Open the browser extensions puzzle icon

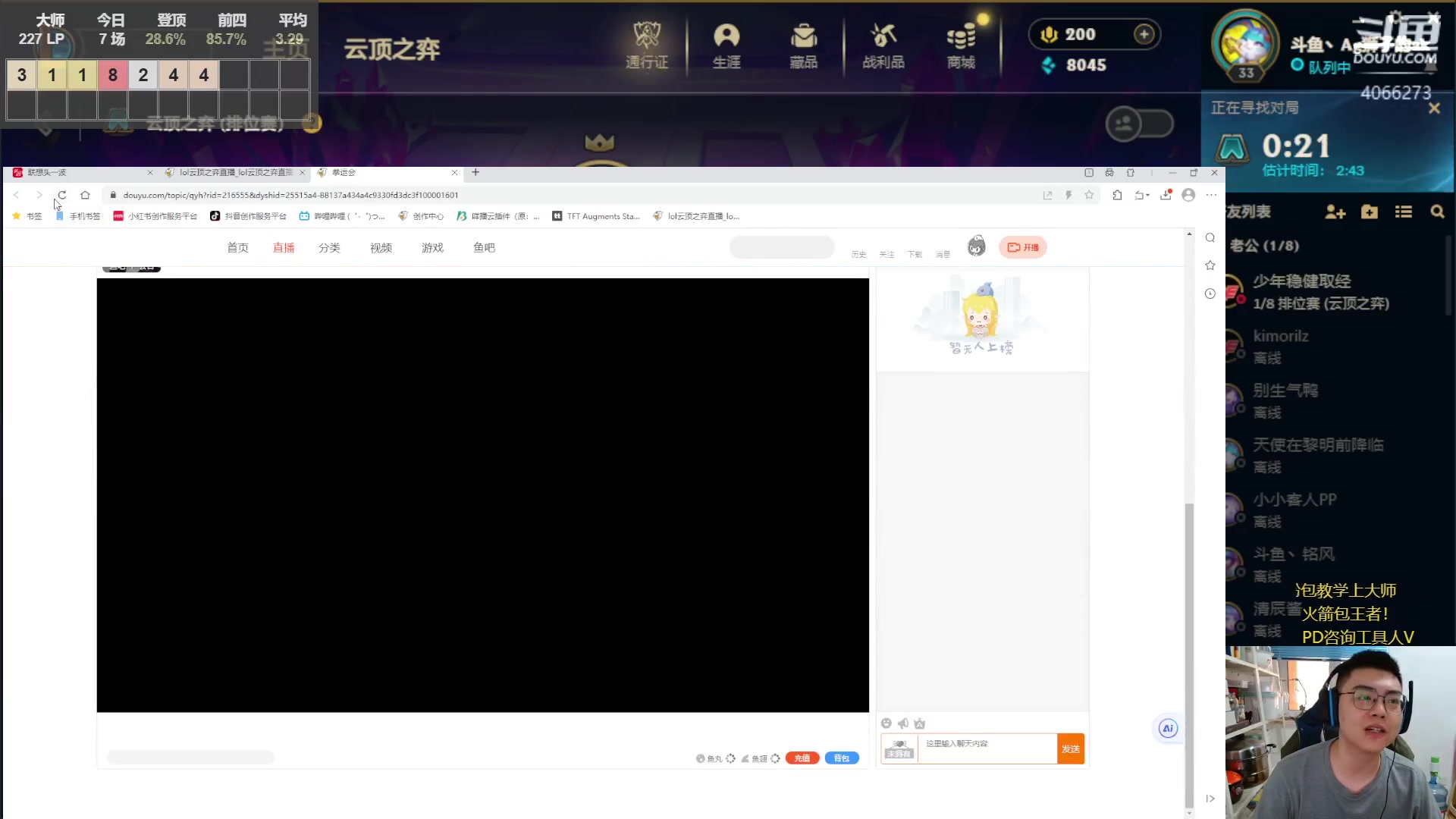(x=1117, y=195)
